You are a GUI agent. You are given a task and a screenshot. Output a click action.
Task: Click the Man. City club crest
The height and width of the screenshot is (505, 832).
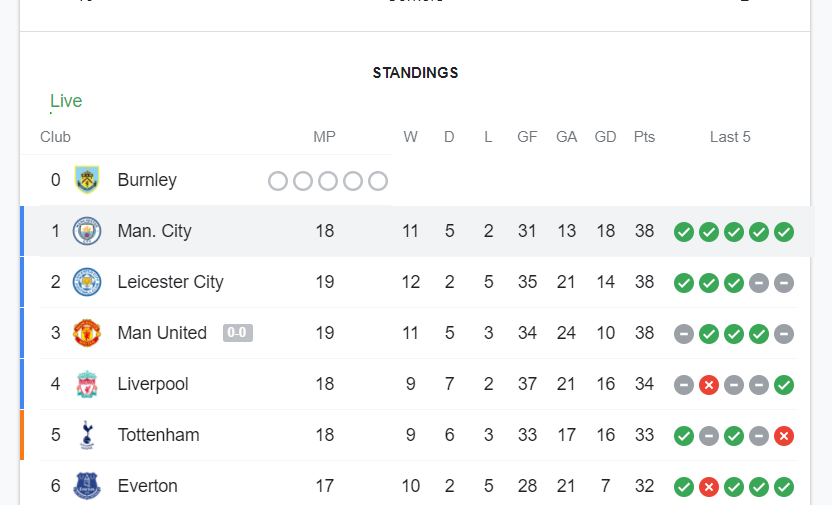87,231
